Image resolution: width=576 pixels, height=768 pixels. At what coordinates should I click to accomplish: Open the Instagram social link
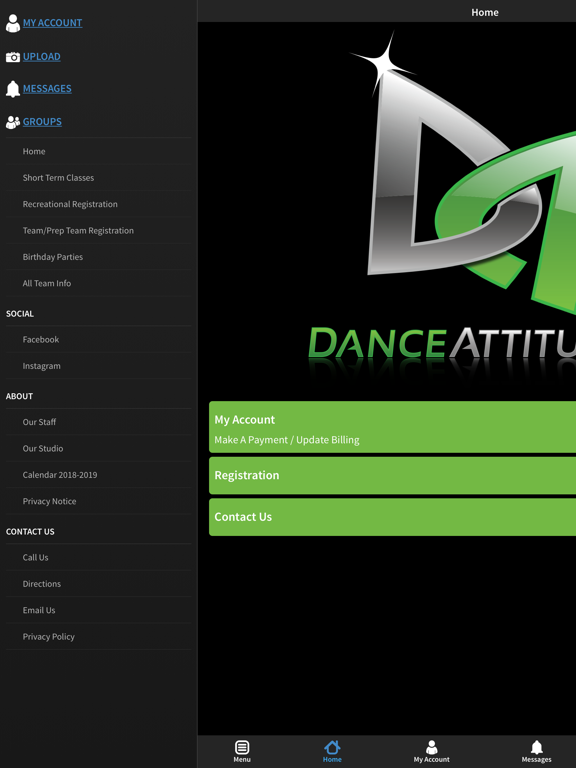point(98,366)
